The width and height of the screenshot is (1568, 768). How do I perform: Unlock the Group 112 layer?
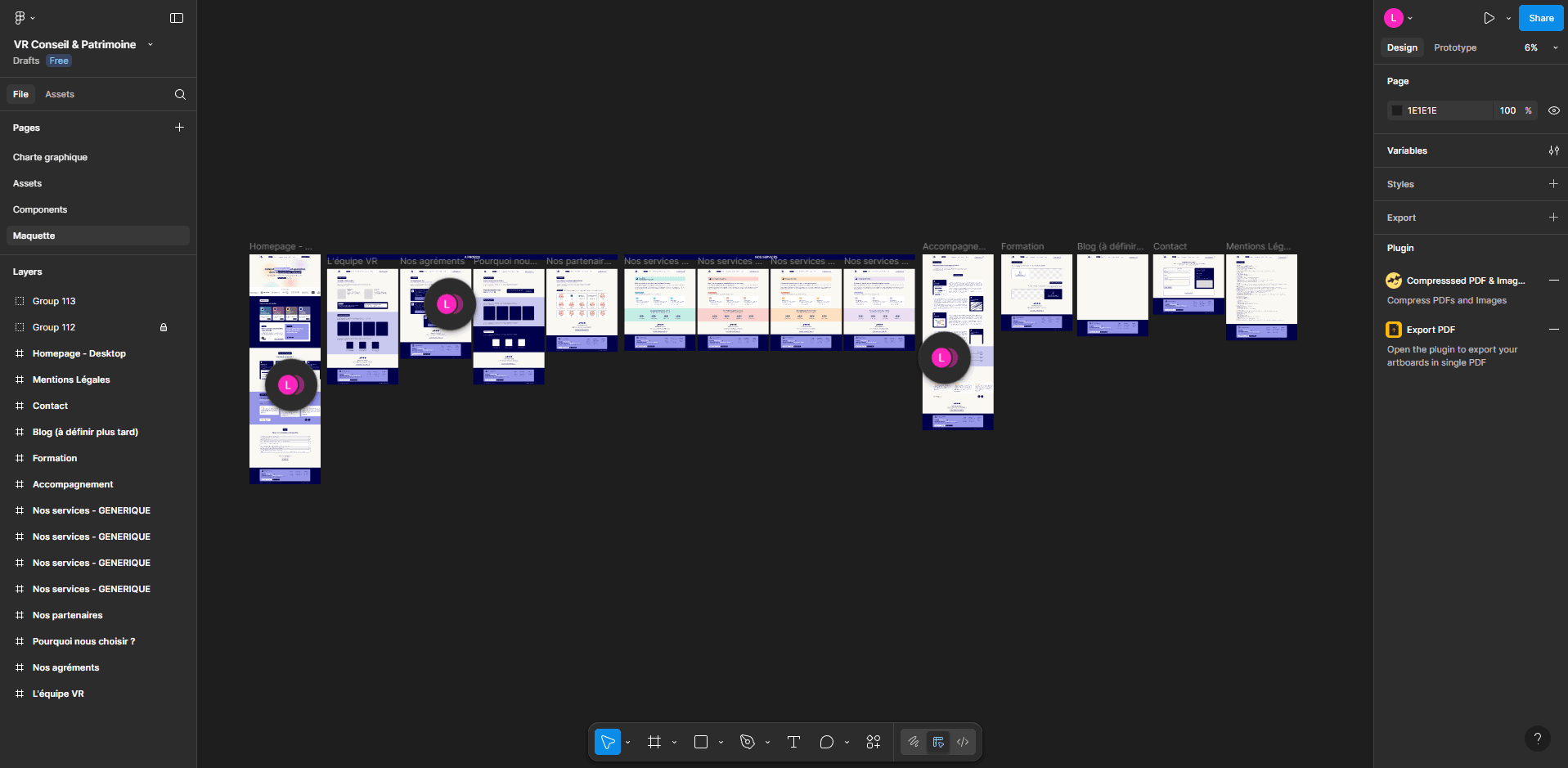click(x=164, y=327)
